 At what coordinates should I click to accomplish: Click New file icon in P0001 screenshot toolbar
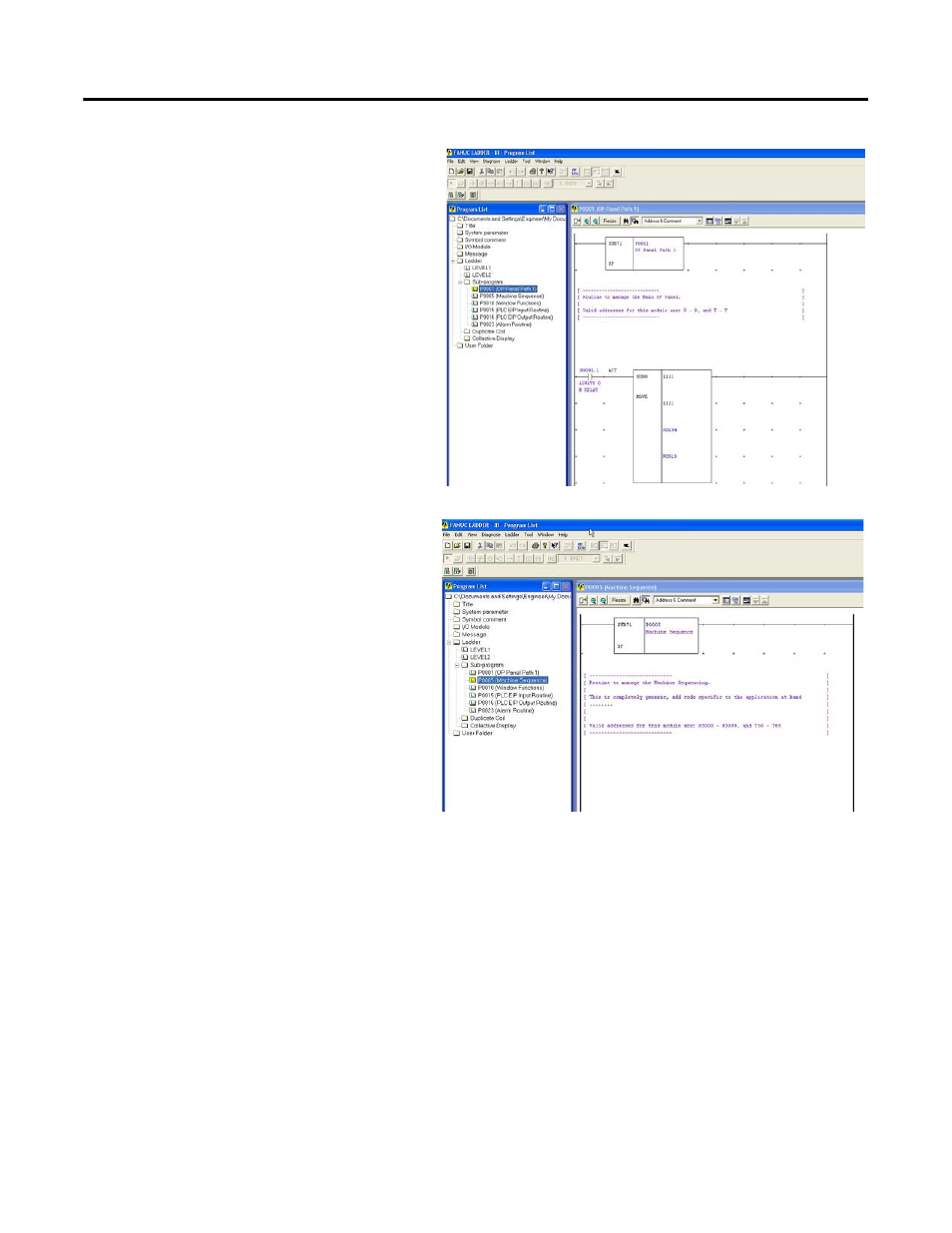click(451, 171)
